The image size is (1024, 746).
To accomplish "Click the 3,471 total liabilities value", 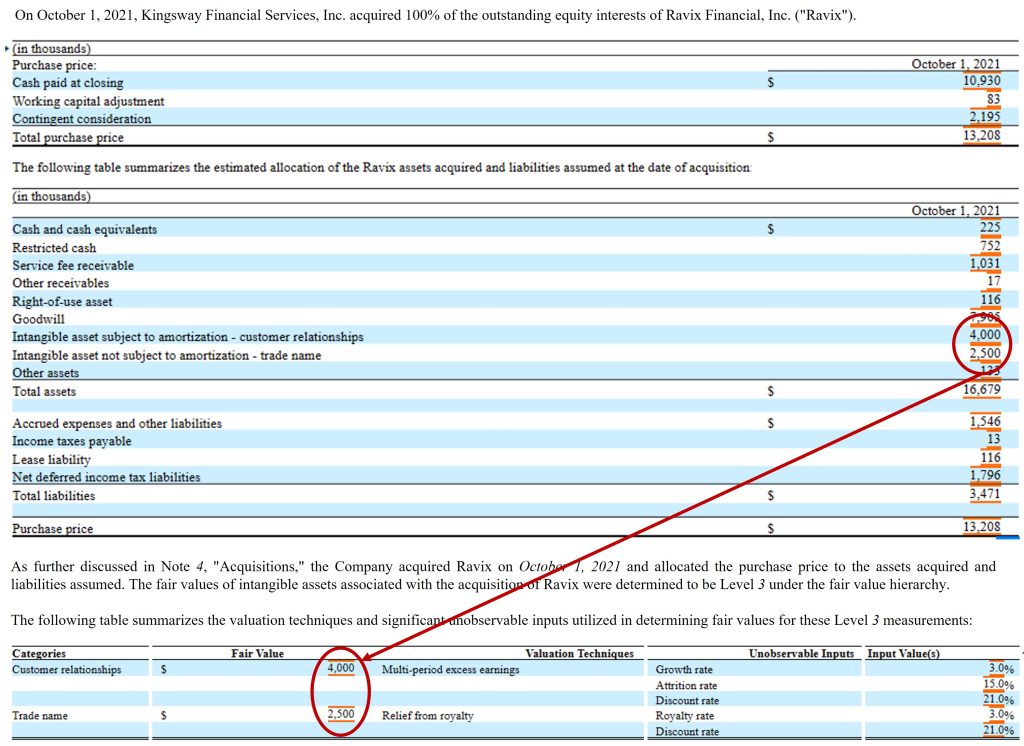I will tap(985, 493).
